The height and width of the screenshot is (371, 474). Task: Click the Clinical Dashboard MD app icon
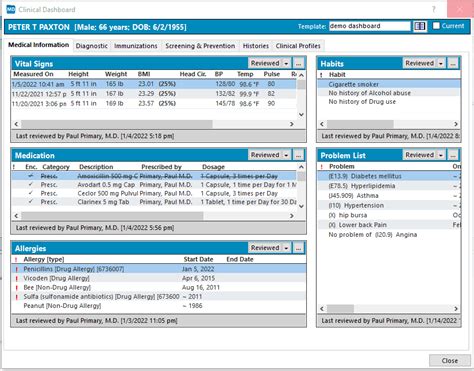point(11,9)
